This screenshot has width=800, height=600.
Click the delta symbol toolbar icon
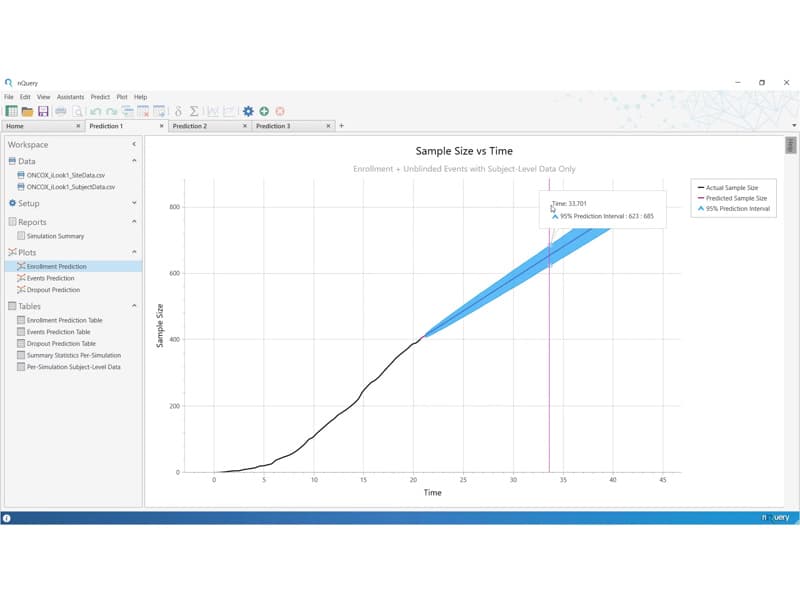pos(178,111)
